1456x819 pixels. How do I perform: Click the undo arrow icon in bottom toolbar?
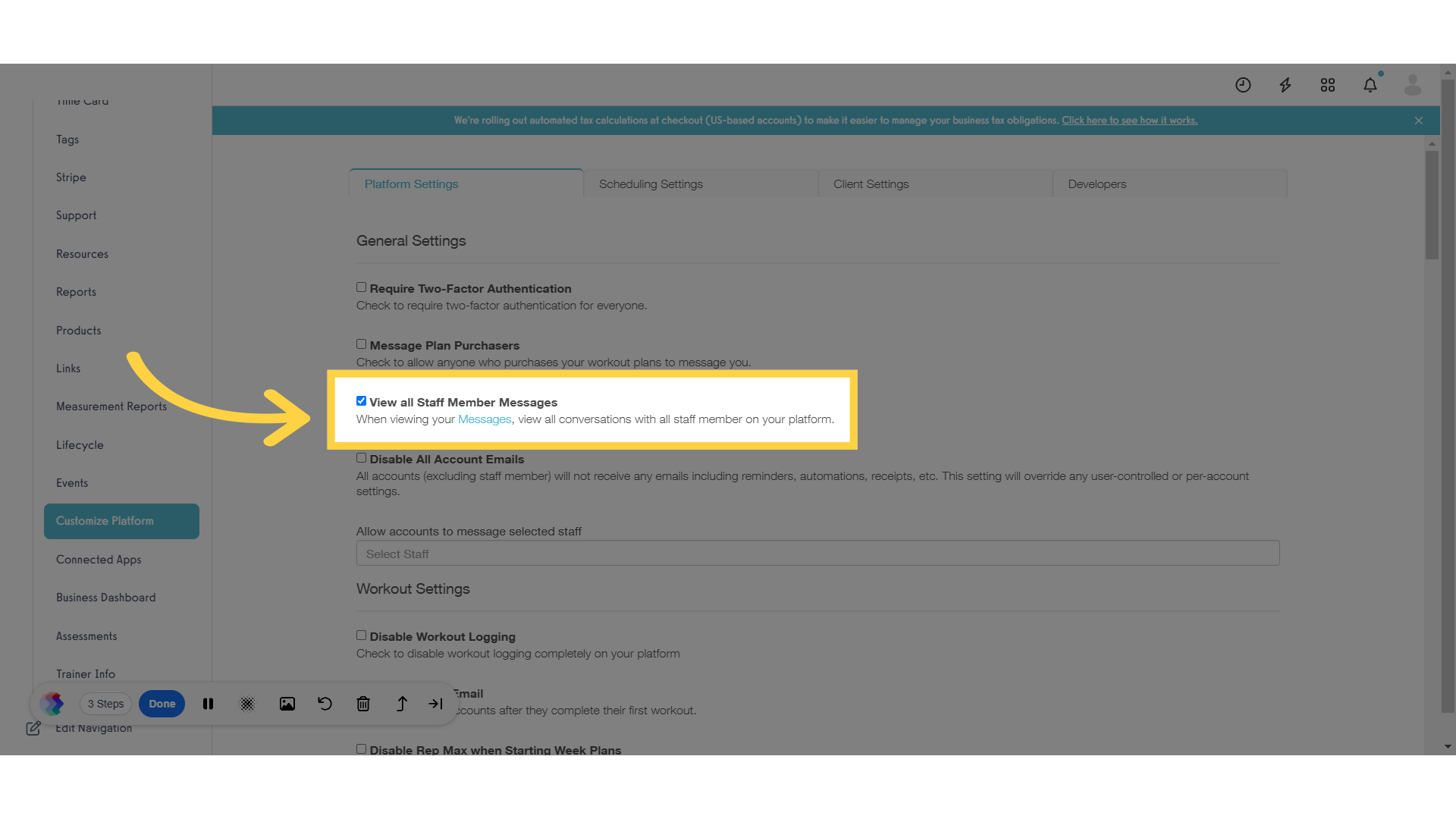[x=325, y=704]
